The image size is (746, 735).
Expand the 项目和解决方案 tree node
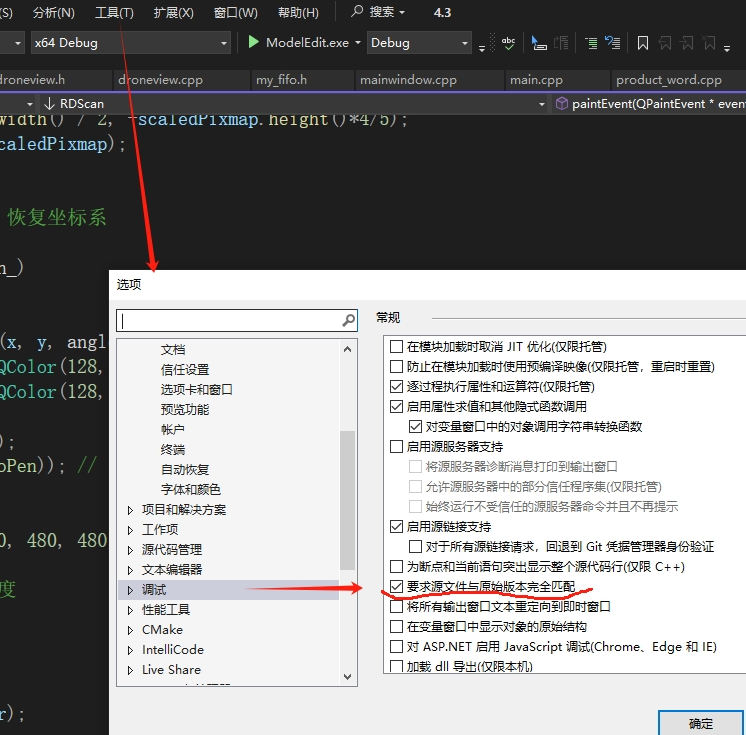130,510
